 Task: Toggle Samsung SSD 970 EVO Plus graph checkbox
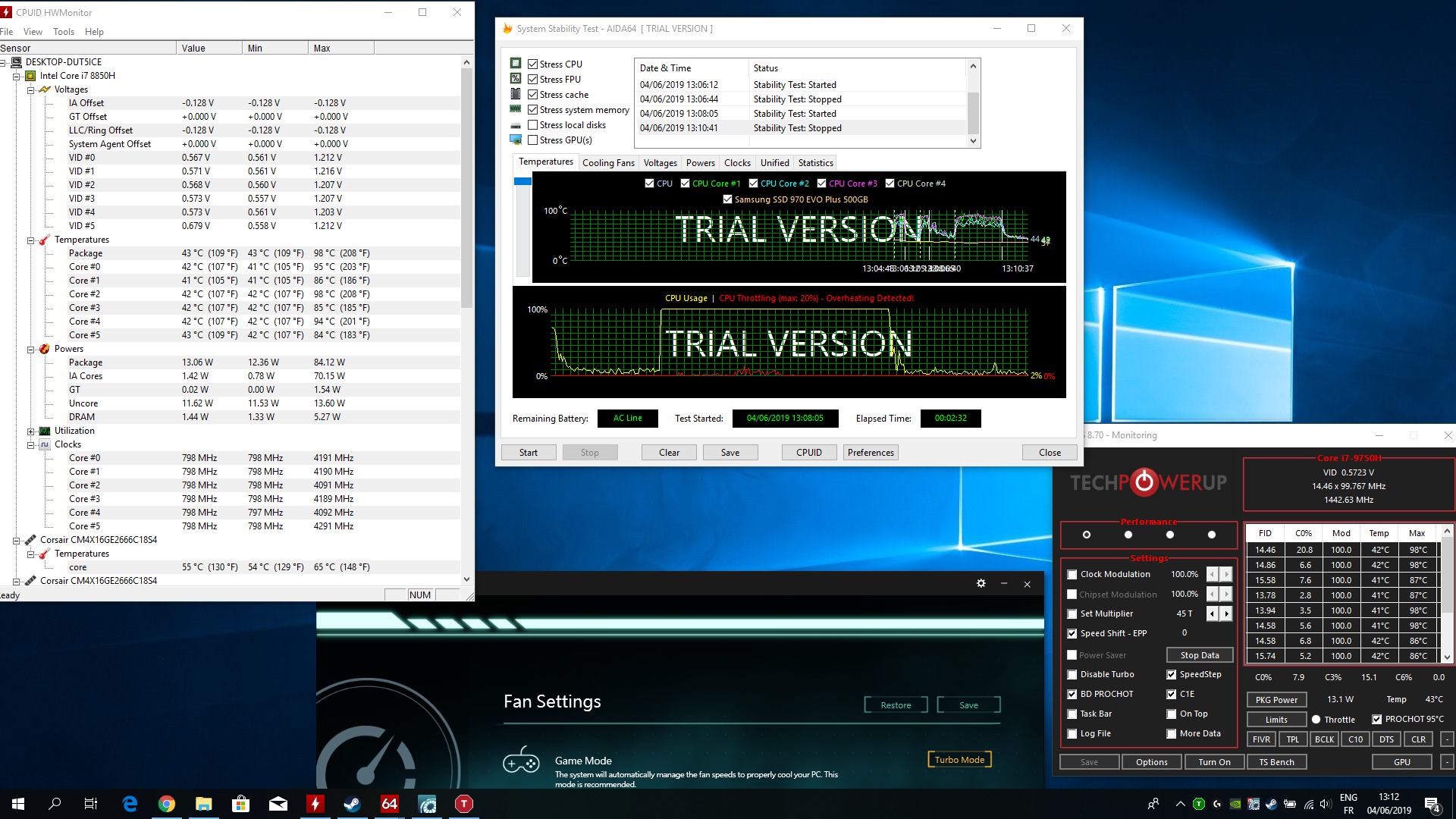click(x=728, y=199)
